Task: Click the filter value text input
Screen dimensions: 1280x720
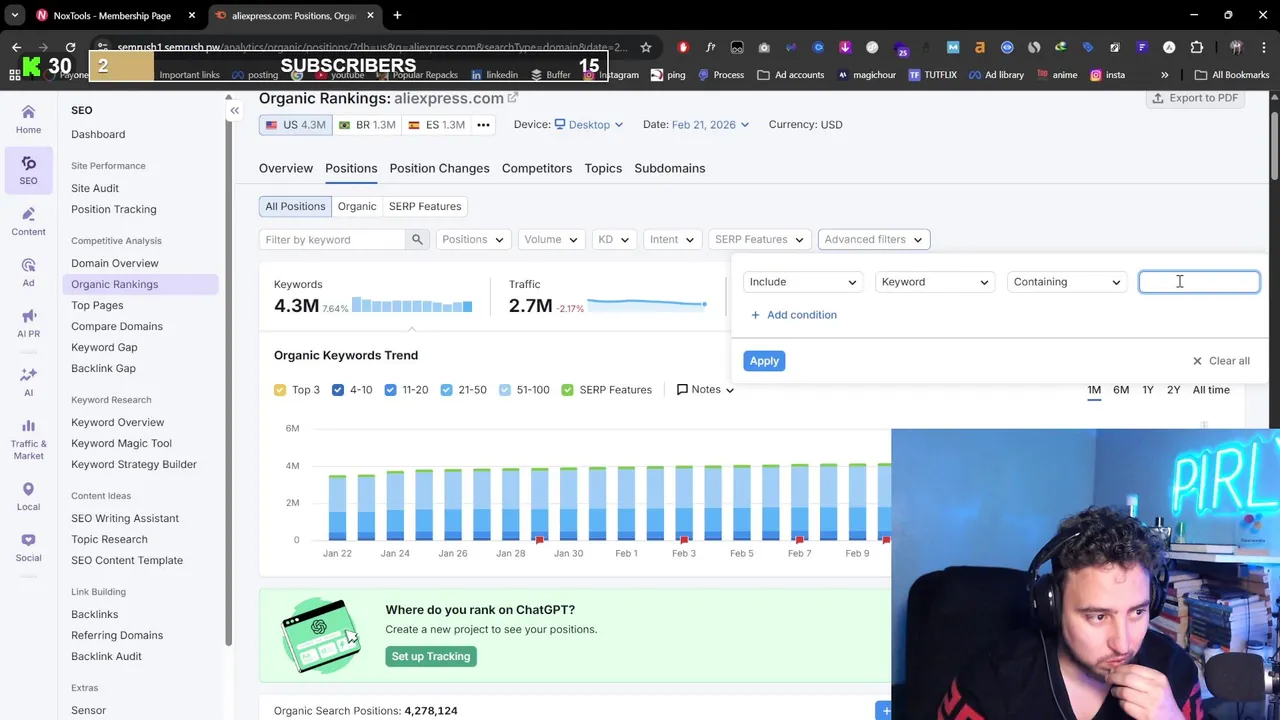Action: (x=1199, y=282)
